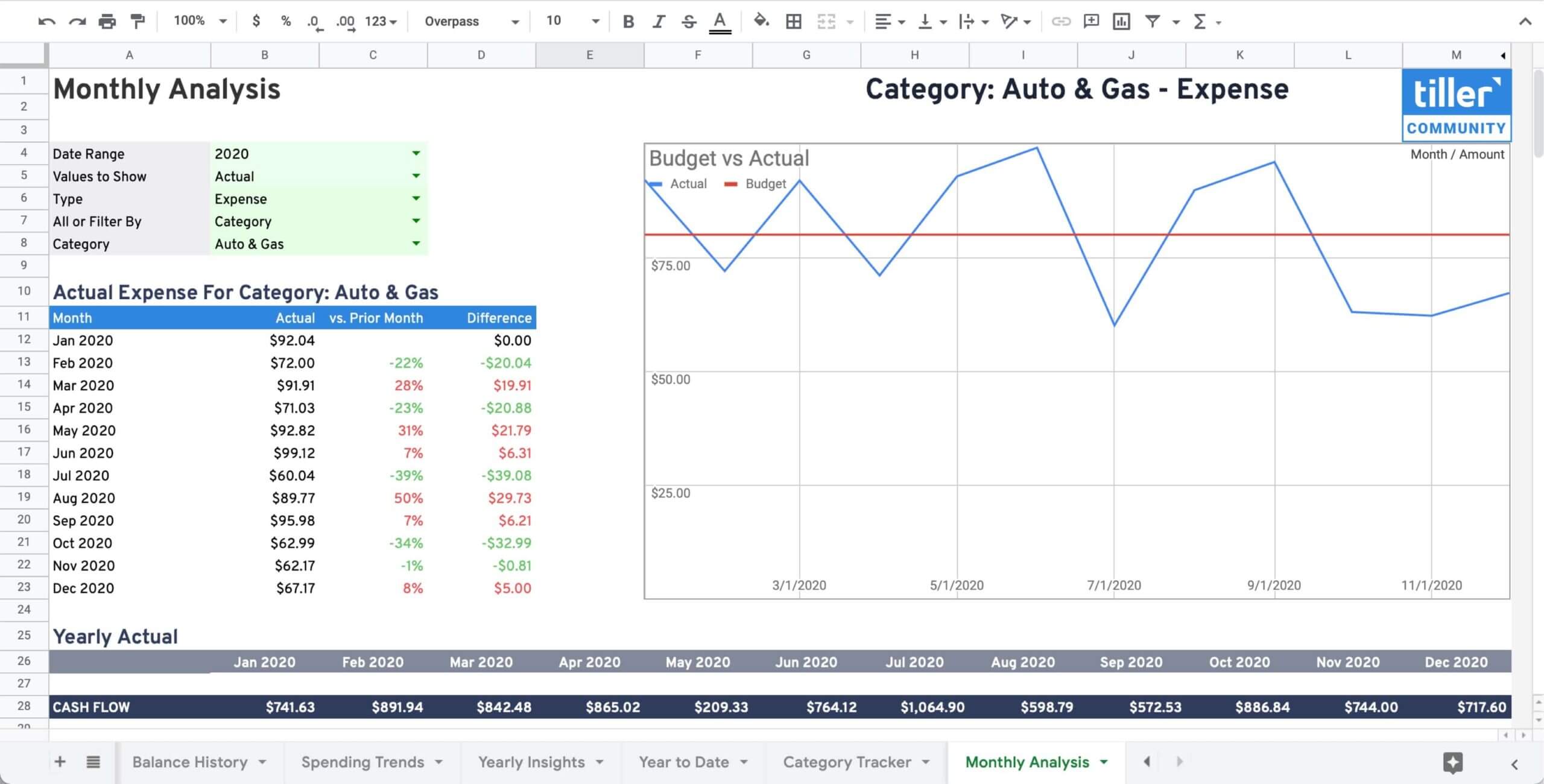The width and height of the screenshot is (1544, 784).
Task: Switch to the Year to Date tab
Action: point(694,762)
